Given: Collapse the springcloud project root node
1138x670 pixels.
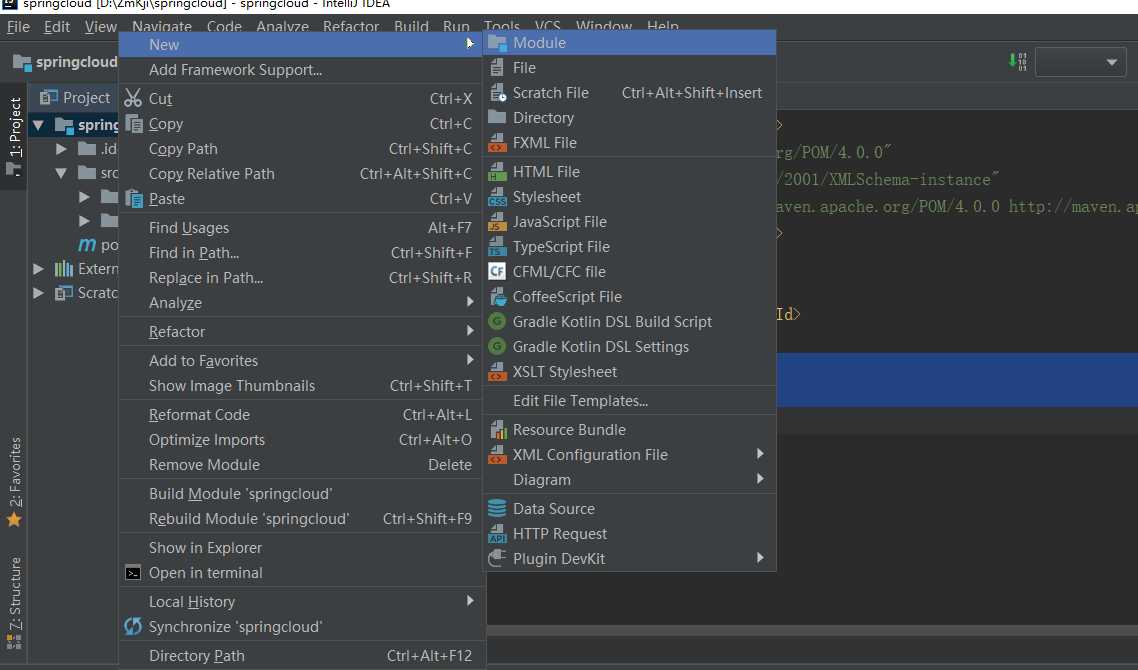Looking at the screenshot, I should (39, 125).
